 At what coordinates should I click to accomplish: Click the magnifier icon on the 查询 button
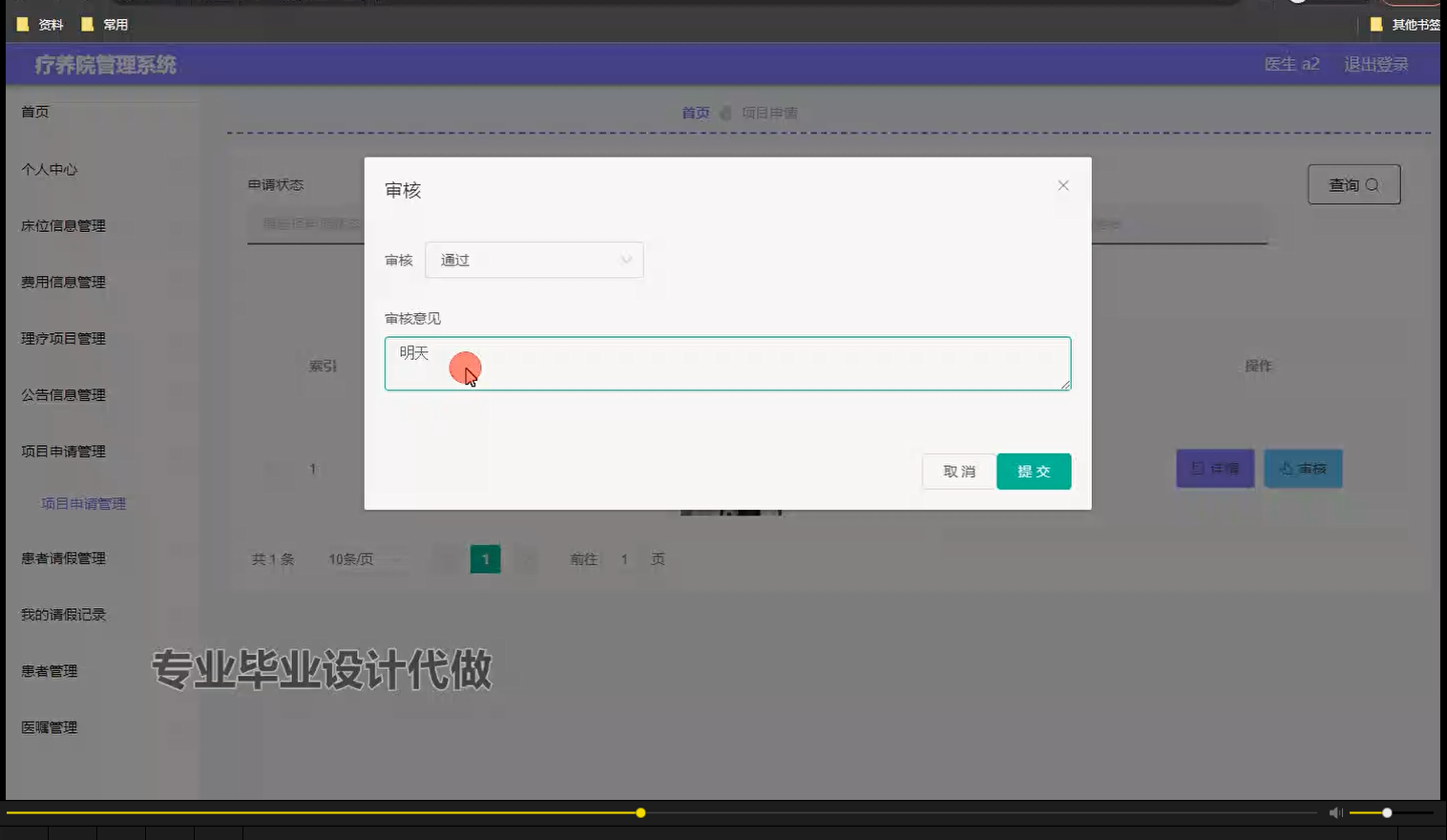pyautogui.click(x=1372, y=184)
